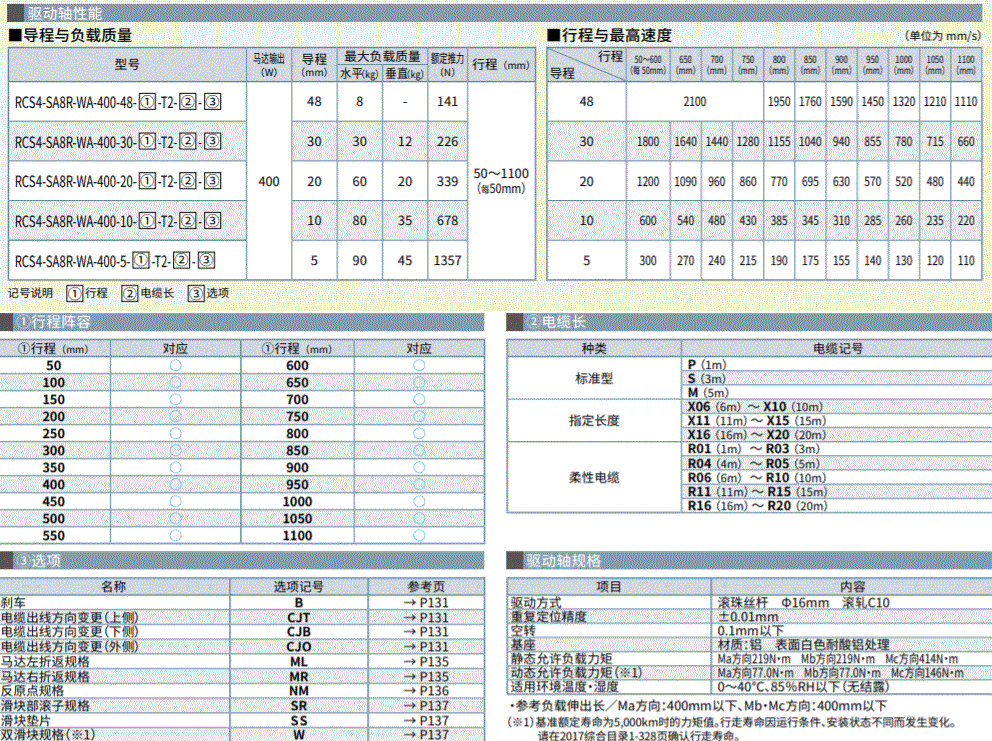The image size is (992, 741).
Task: Select the brake option code "B"
Action: tap(299, 603)
